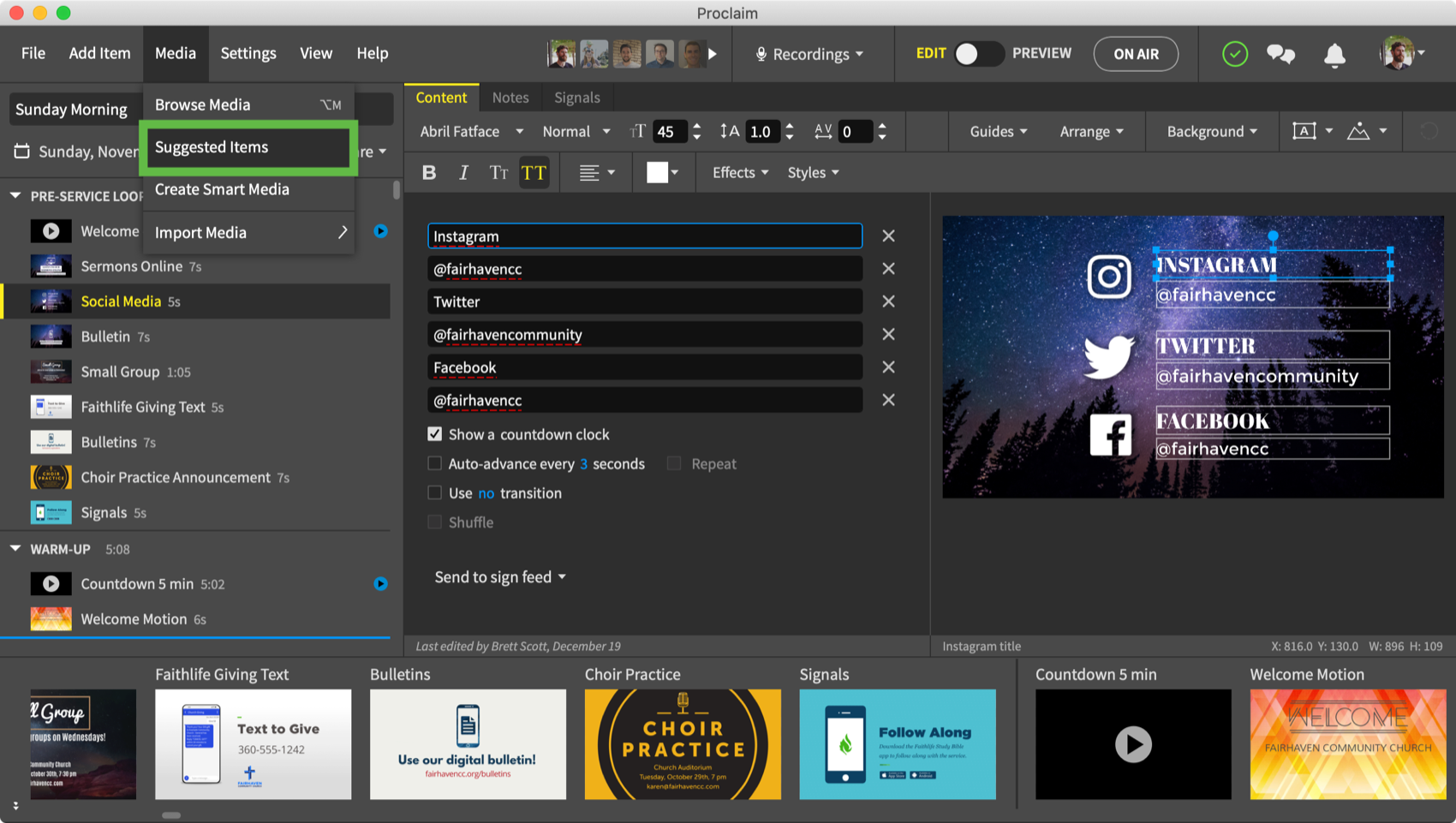The height and width of the screenshot is (823, 1456).
Task: Open the Background dropdown
Action: (1212, 131)
